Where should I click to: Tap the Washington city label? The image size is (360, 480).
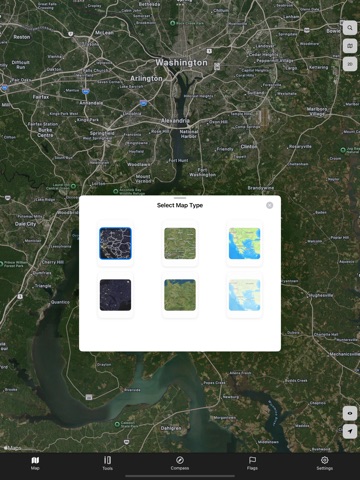click(181, 63)
